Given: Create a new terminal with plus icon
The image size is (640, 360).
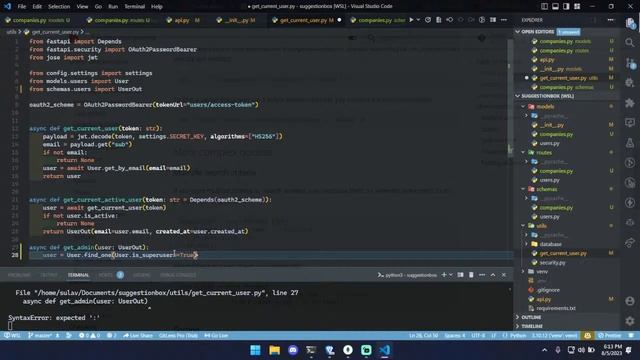Looking at the screenshot, I should 444,275.
